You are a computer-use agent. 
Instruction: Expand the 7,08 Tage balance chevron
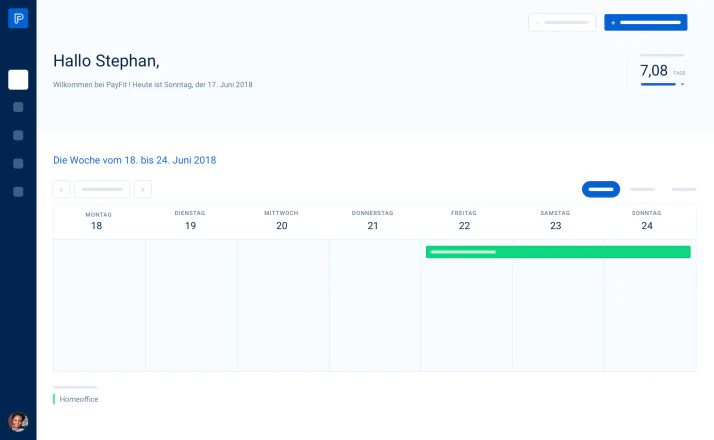[682, 84]
